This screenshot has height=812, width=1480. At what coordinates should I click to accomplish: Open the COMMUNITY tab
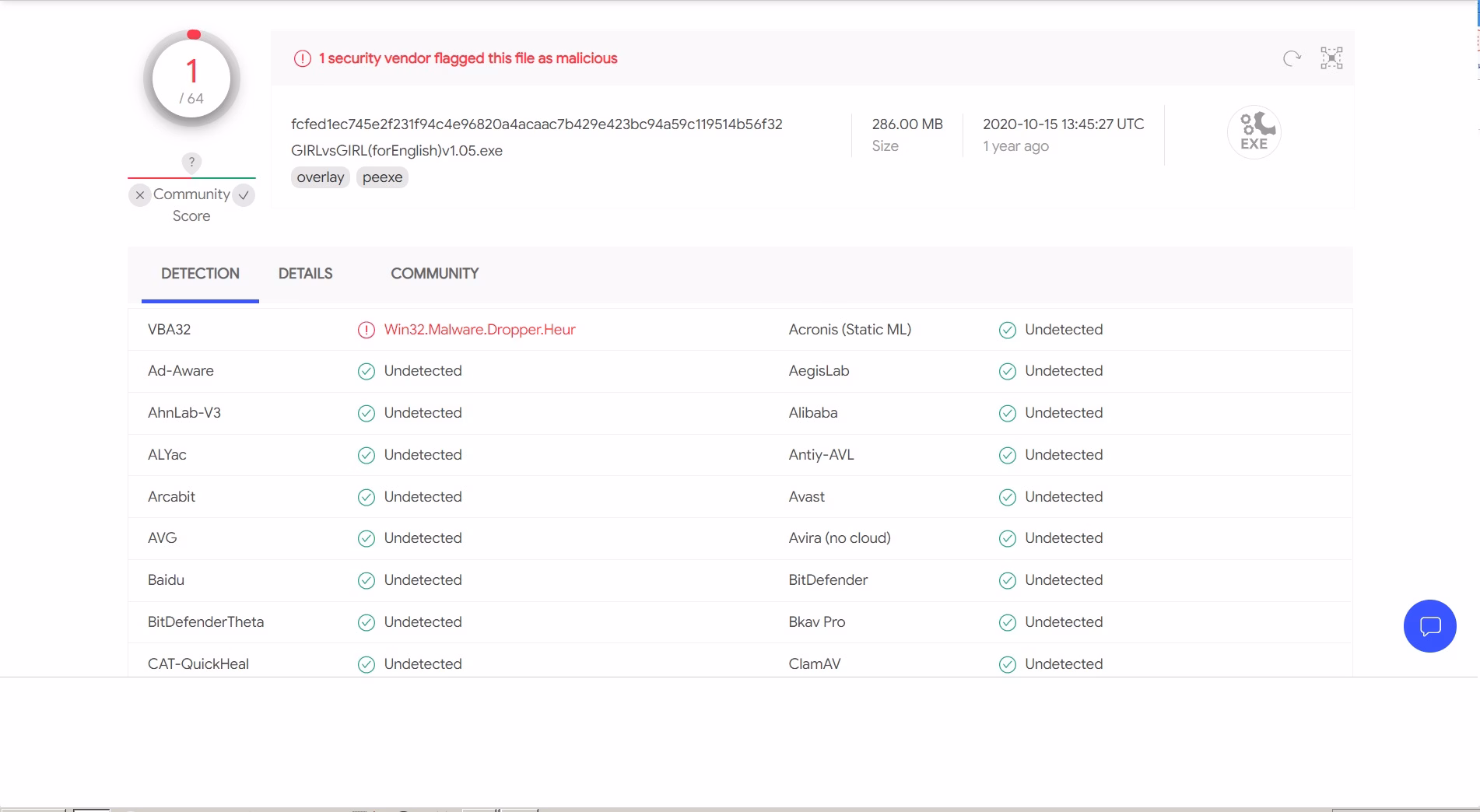(x=434, y=274)
